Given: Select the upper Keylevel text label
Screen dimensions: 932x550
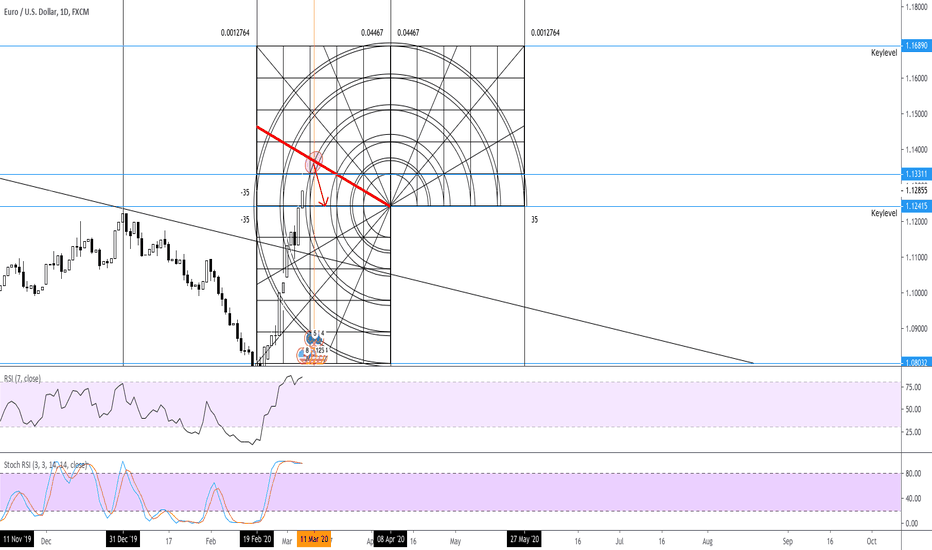Looking at the screenshot, I should [884, 53].
